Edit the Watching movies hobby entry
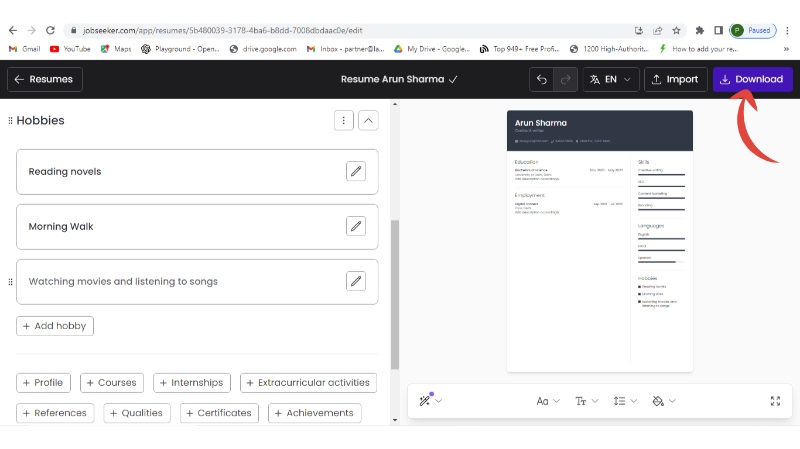 (356, 281)
